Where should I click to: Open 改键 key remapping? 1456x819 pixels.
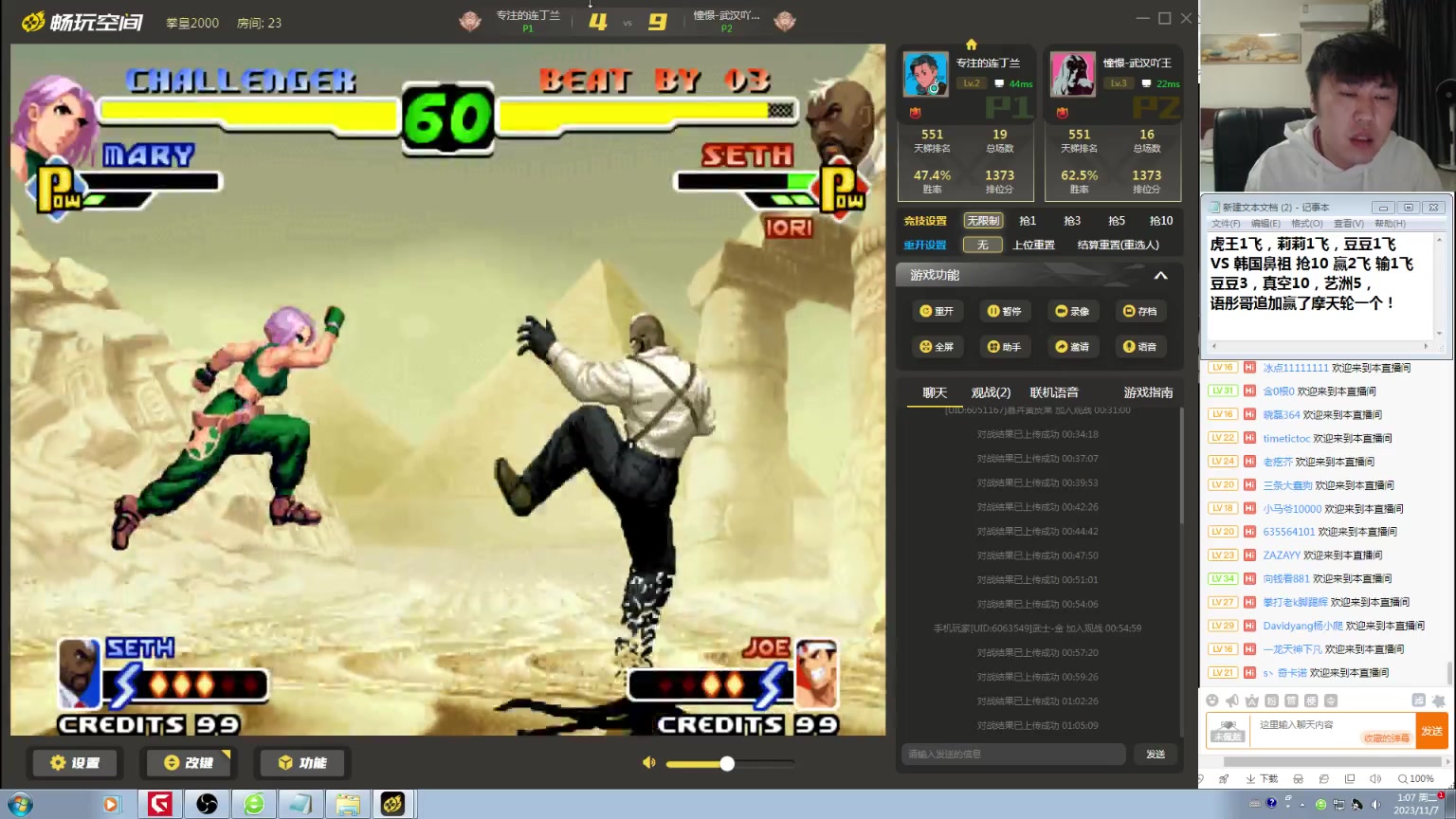click(188, 763)
